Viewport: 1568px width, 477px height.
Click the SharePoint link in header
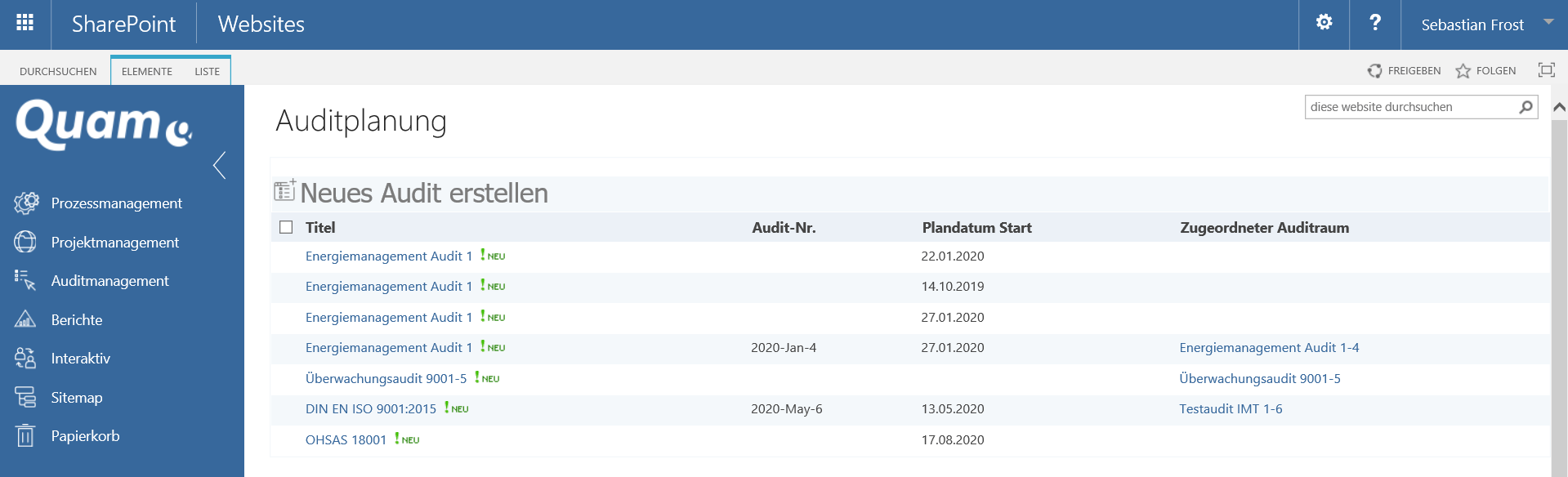click(x=123, y=25)
